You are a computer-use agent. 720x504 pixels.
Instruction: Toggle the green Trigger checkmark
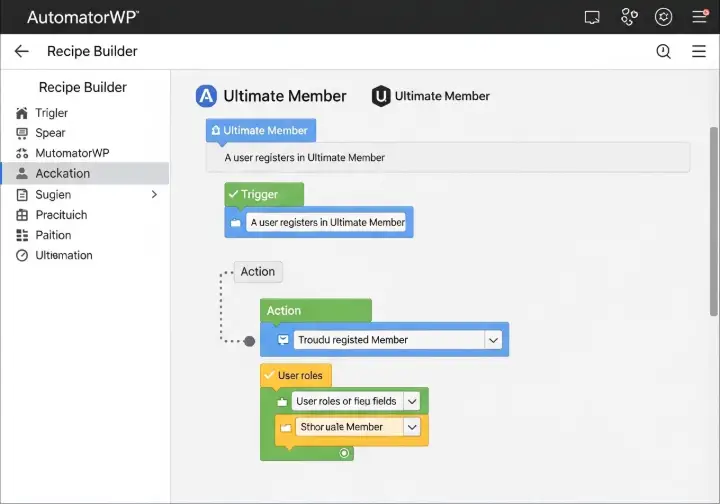coord(233,195)
